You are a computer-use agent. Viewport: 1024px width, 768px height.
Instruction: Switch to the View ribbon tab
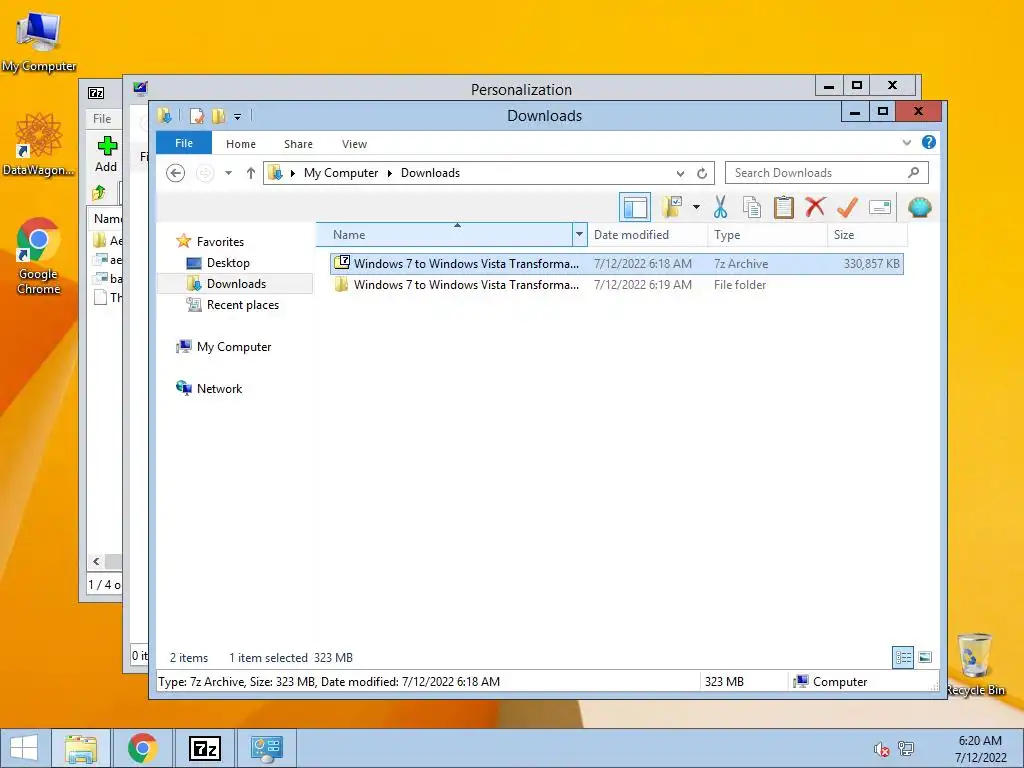(354, 144)
